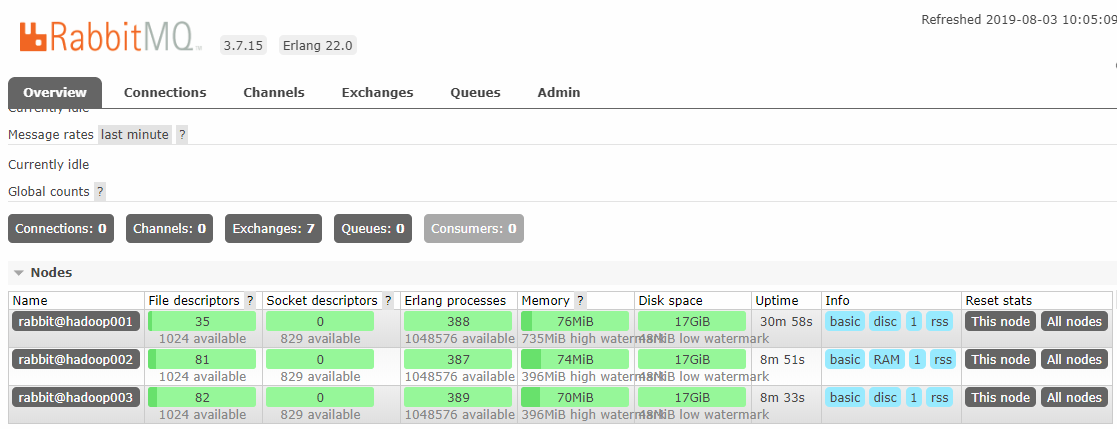The width and height of the screenshot is (1117, 429).
Task: Click memory usage bar of rabbit@hadoop003
Action: point(575,397)
